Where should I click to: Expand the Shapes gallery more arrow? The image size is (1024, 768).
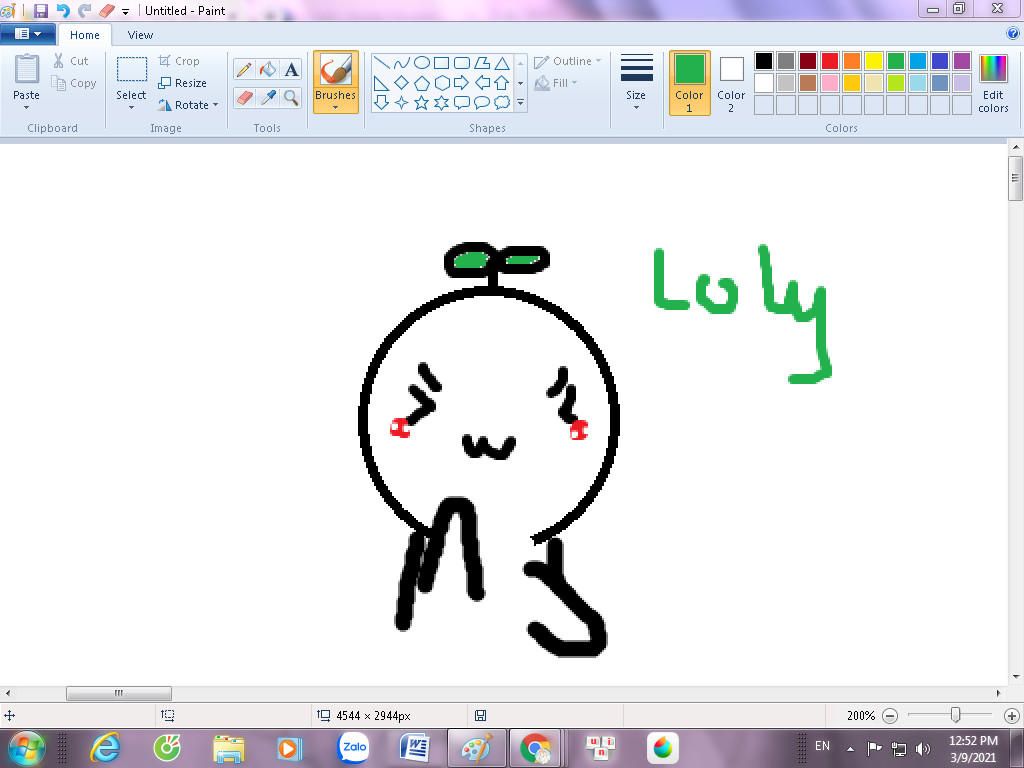520,103
